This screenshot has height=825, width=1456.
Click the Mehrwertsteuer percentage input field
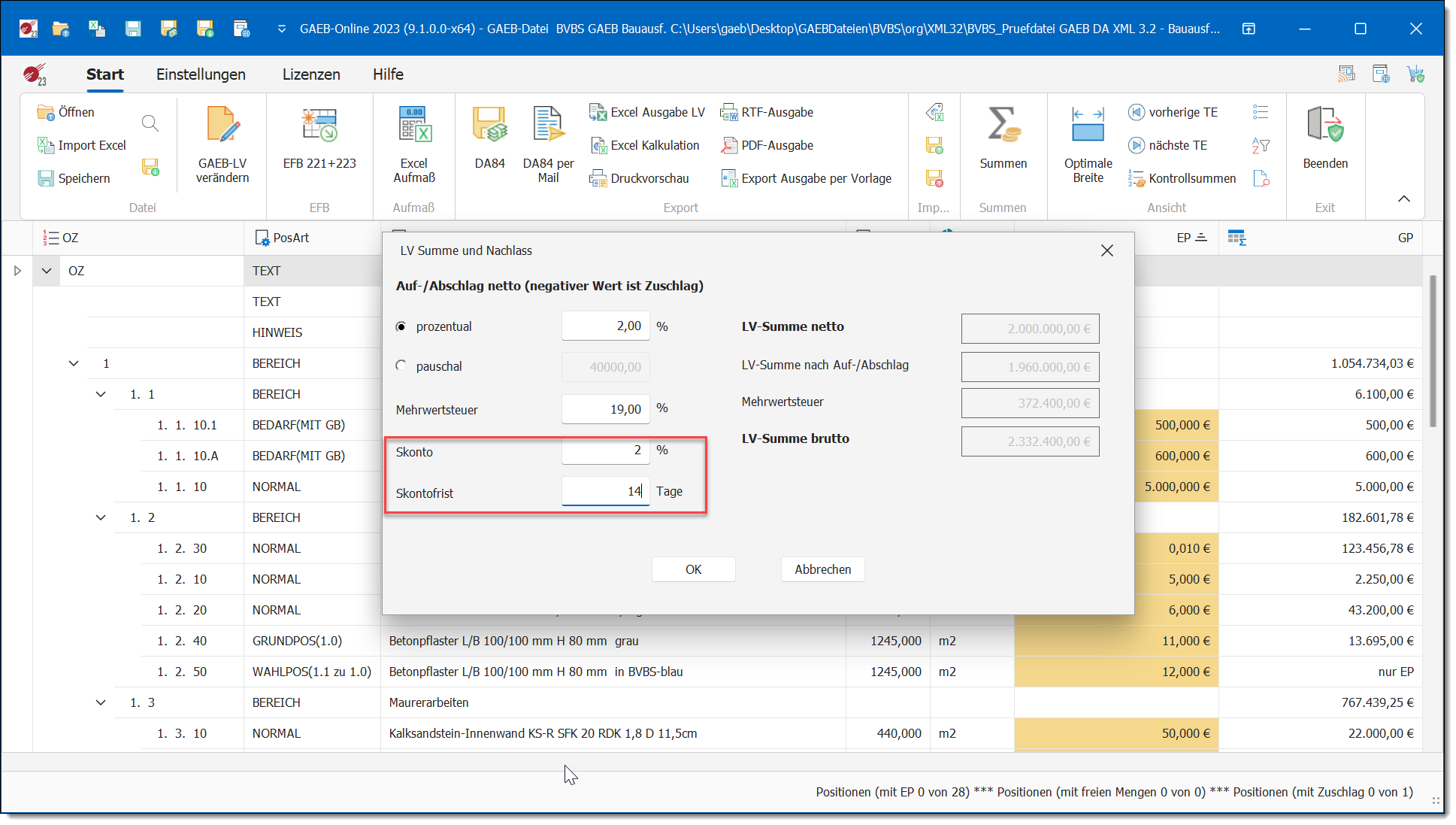605,409
